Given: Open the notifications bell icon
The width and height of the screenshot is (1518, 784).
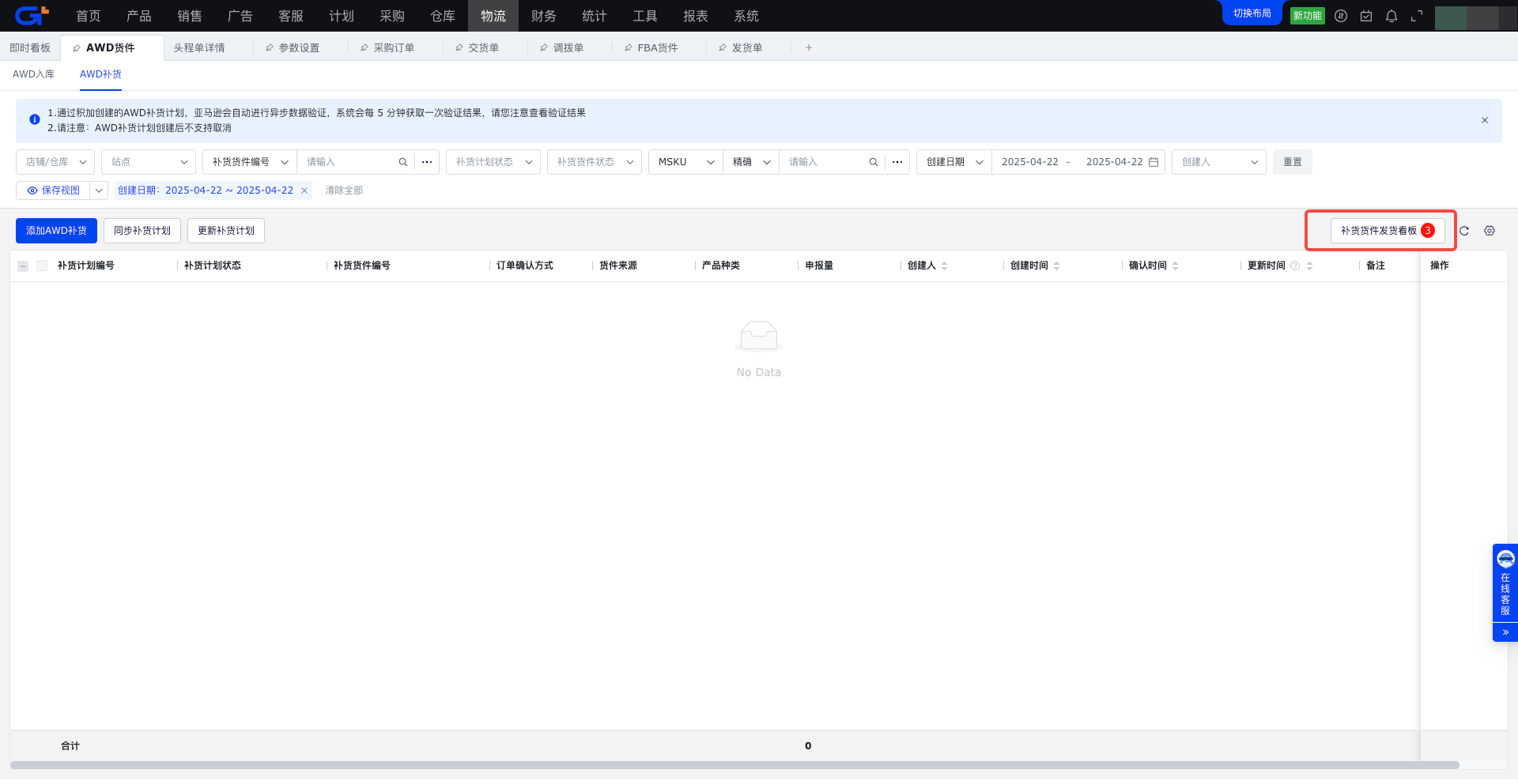Looking at the screenshot, I should click(1391, 16).
